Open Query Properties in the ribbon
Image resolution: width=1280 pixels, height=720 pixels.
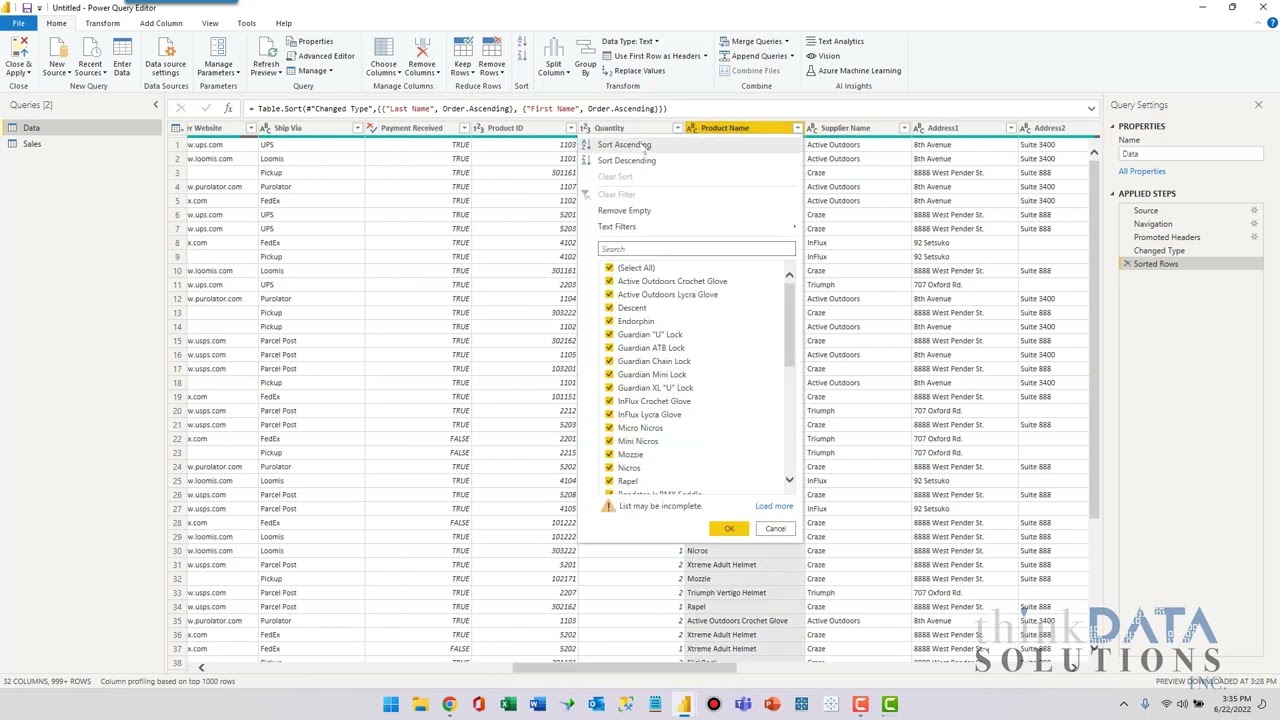coord(310,41)
